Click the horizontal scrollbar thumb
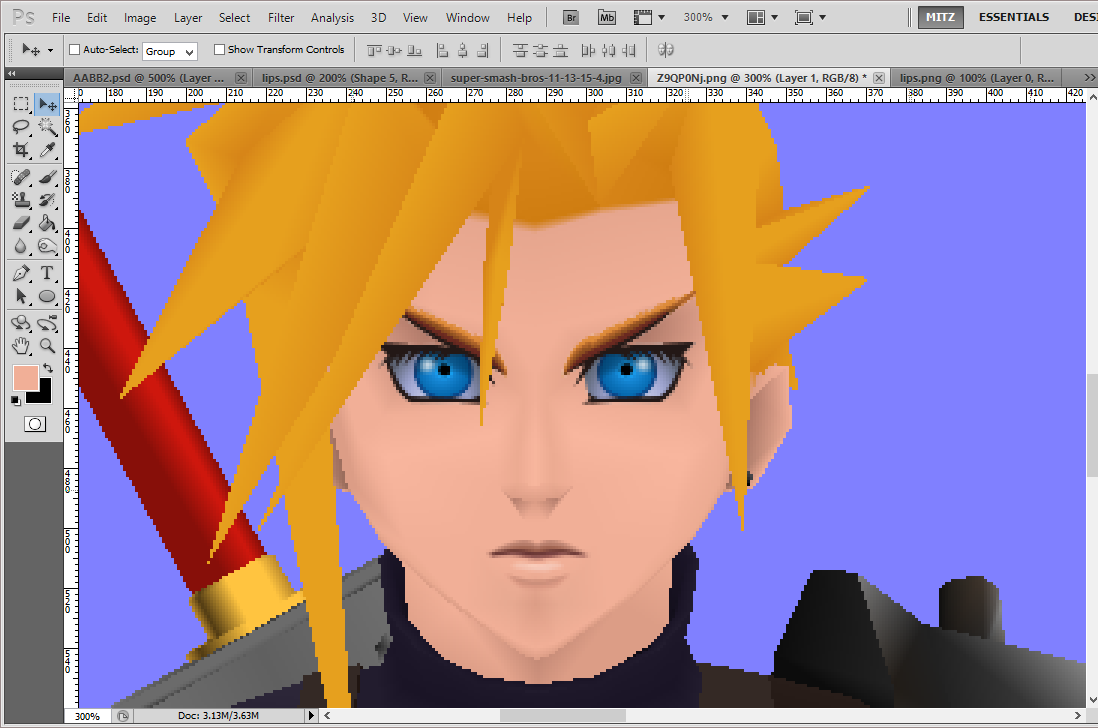The height and width of the screenshot is (728, 1098). coord(562,715)
